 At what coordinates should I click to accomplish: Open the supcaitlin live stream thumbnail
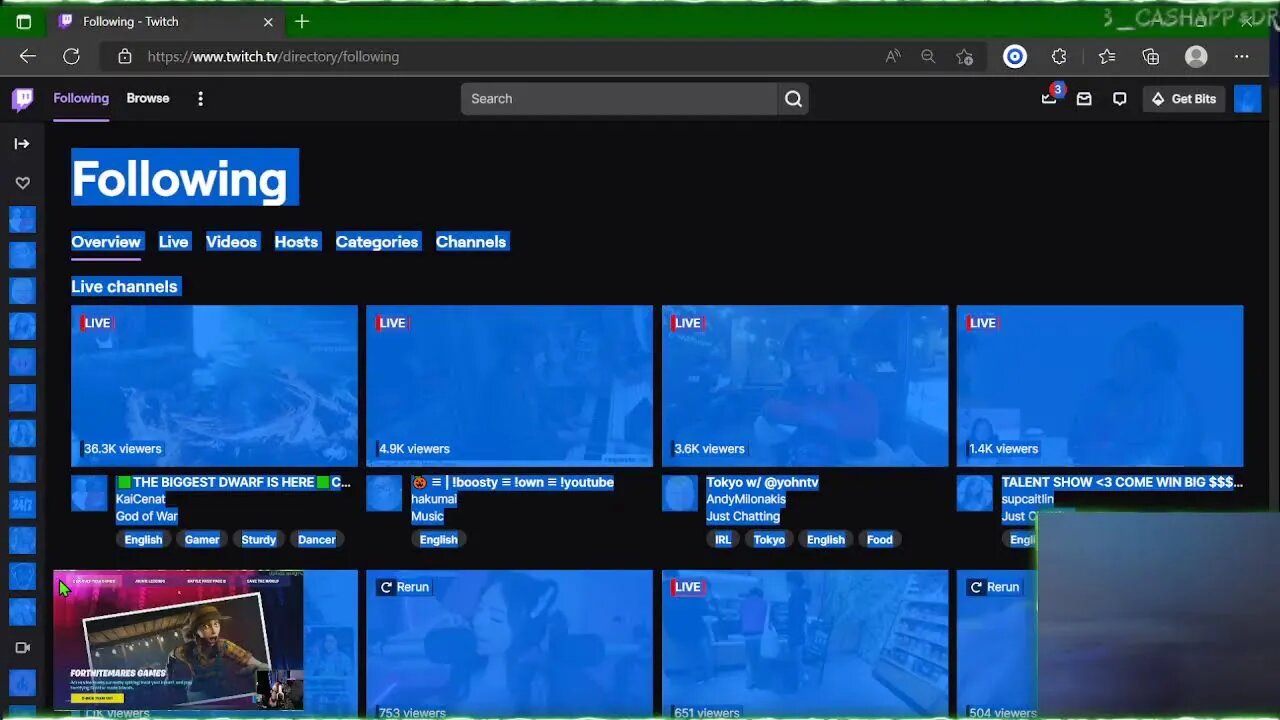click(x=1100, y=386)
